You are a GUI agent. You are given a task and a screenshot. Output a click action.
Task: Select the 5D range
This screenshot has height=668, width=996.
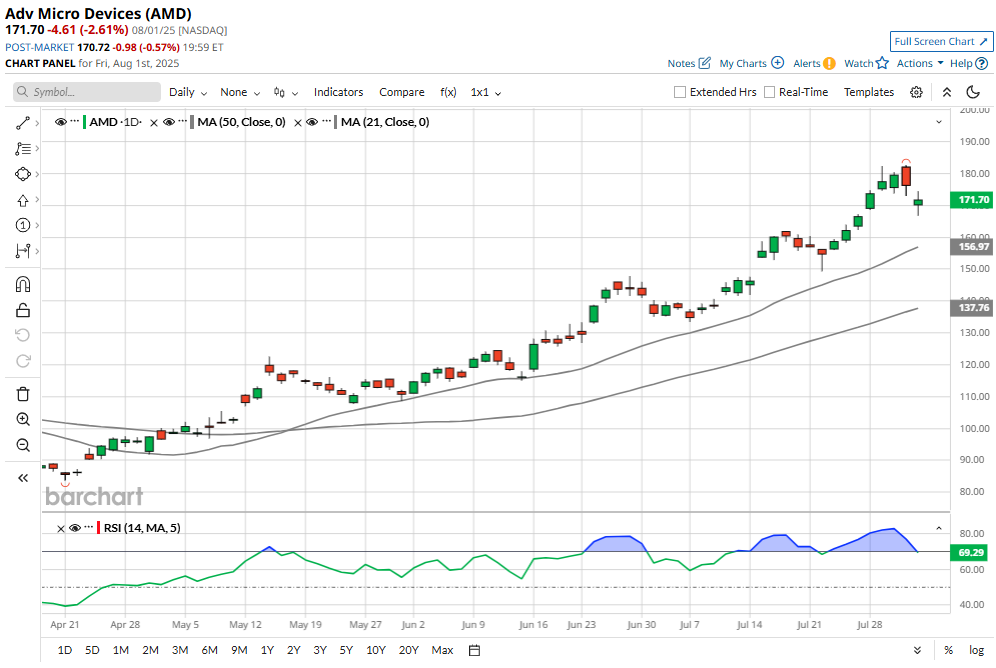pos(92,650)
